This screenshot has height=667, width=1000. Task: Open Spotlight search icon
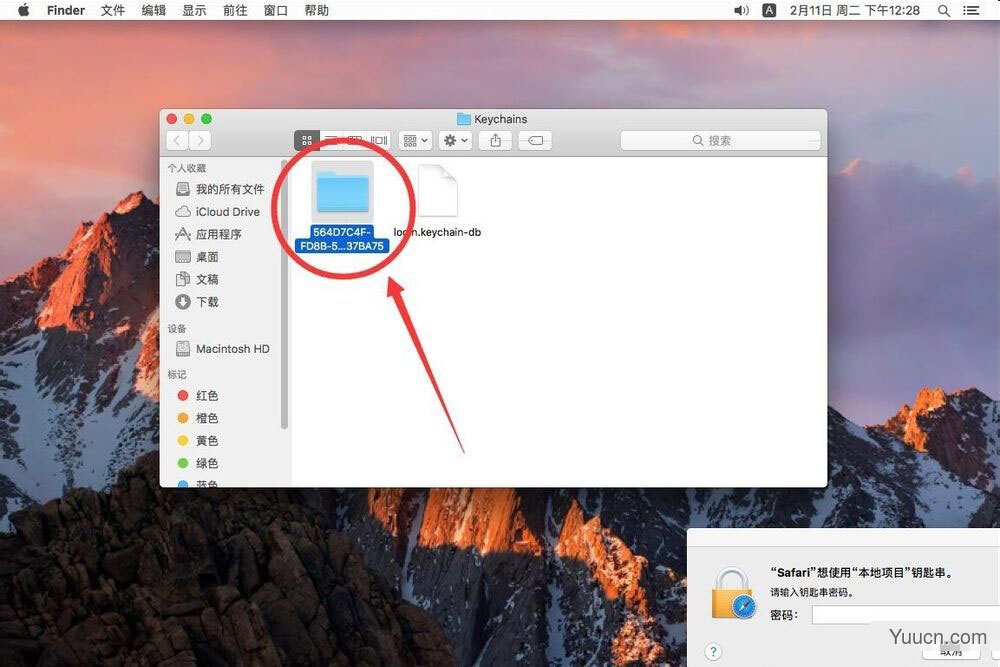(x=944, y=10)
